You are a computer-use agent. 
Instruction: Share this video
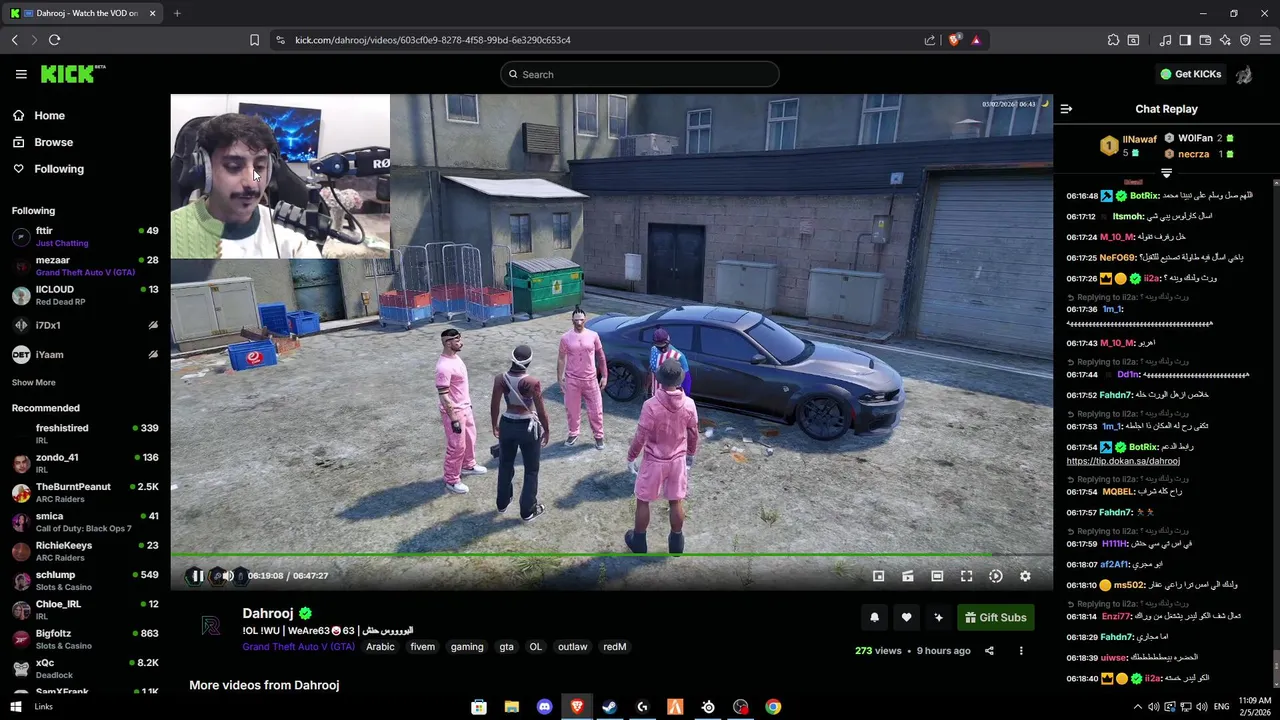tap(989, 651)
